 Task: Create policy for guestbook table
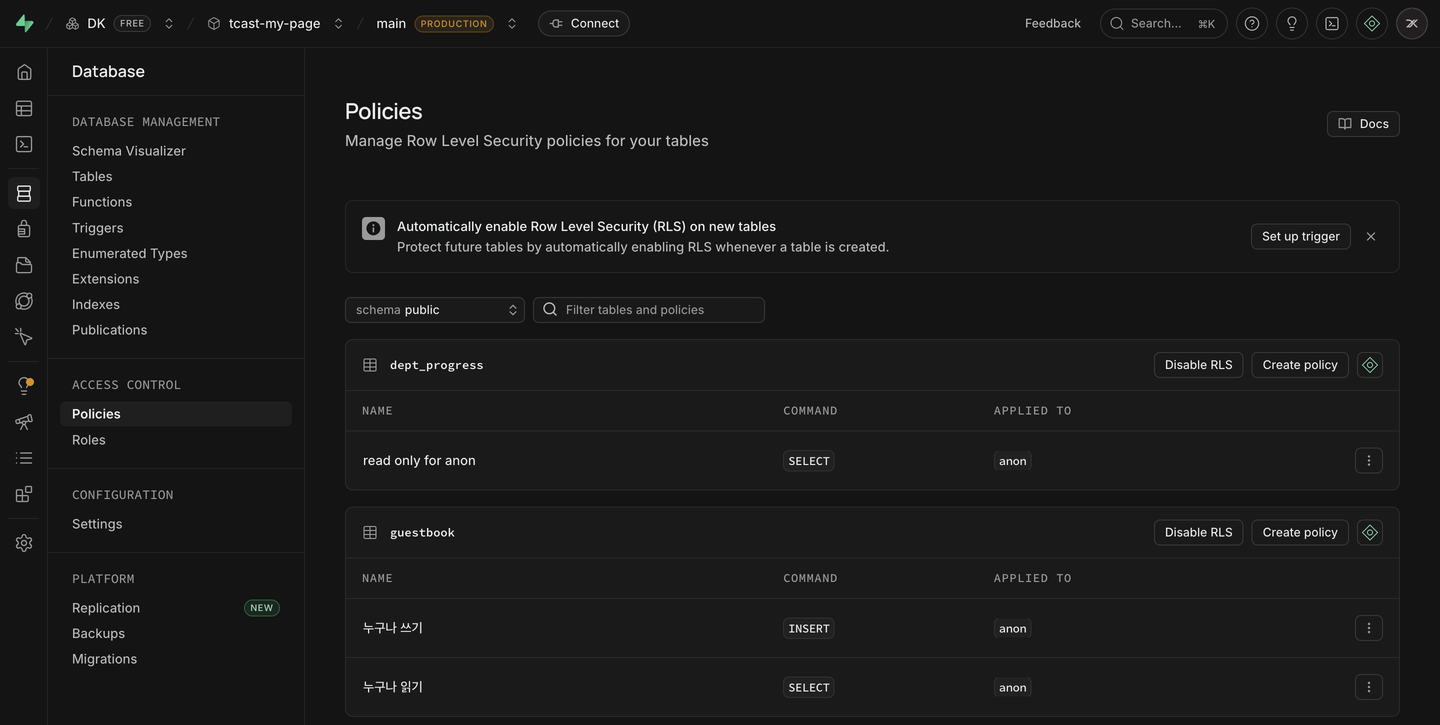coord(1300,532)
